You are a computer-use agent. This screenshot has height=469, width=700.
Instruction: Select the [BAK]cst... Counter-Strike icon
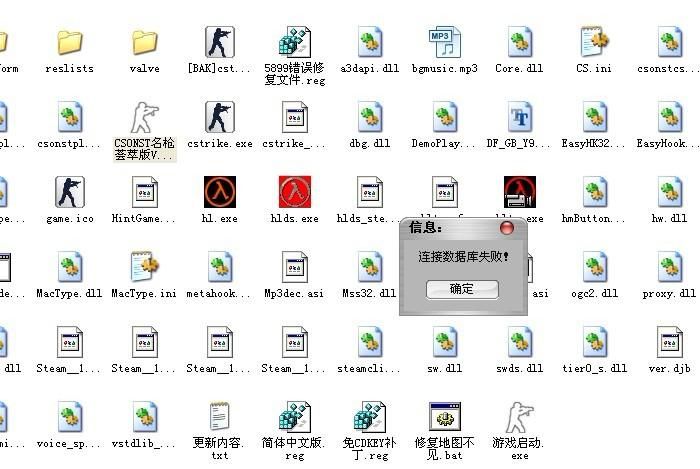(220, 42)
